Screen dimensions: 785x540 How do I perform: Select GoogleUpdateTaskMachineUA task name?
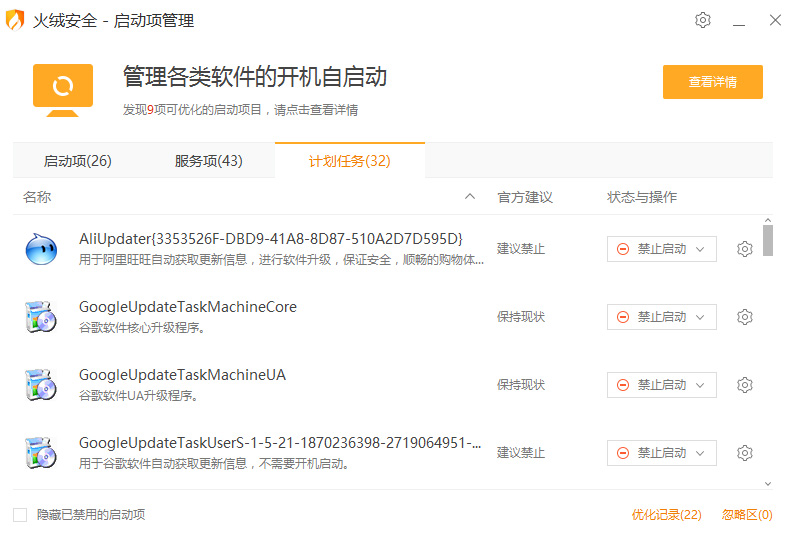(182, 375)
